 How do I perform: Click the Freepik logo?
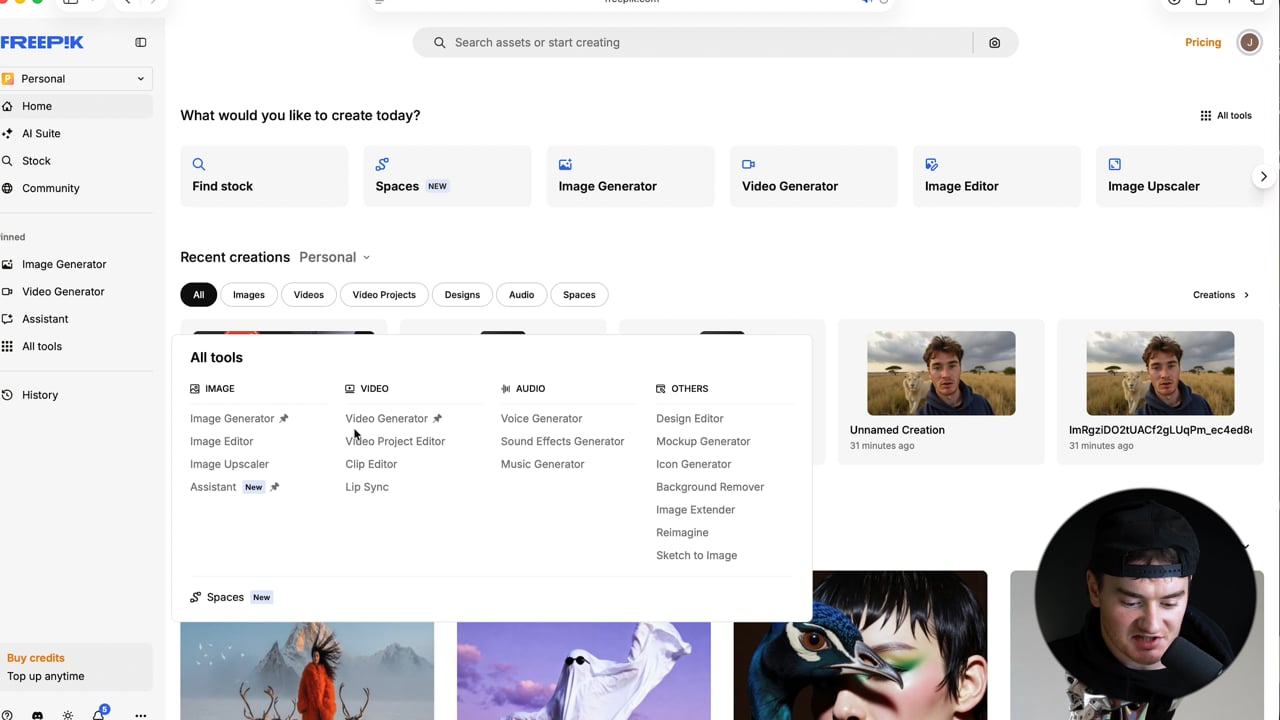point(42,42)
